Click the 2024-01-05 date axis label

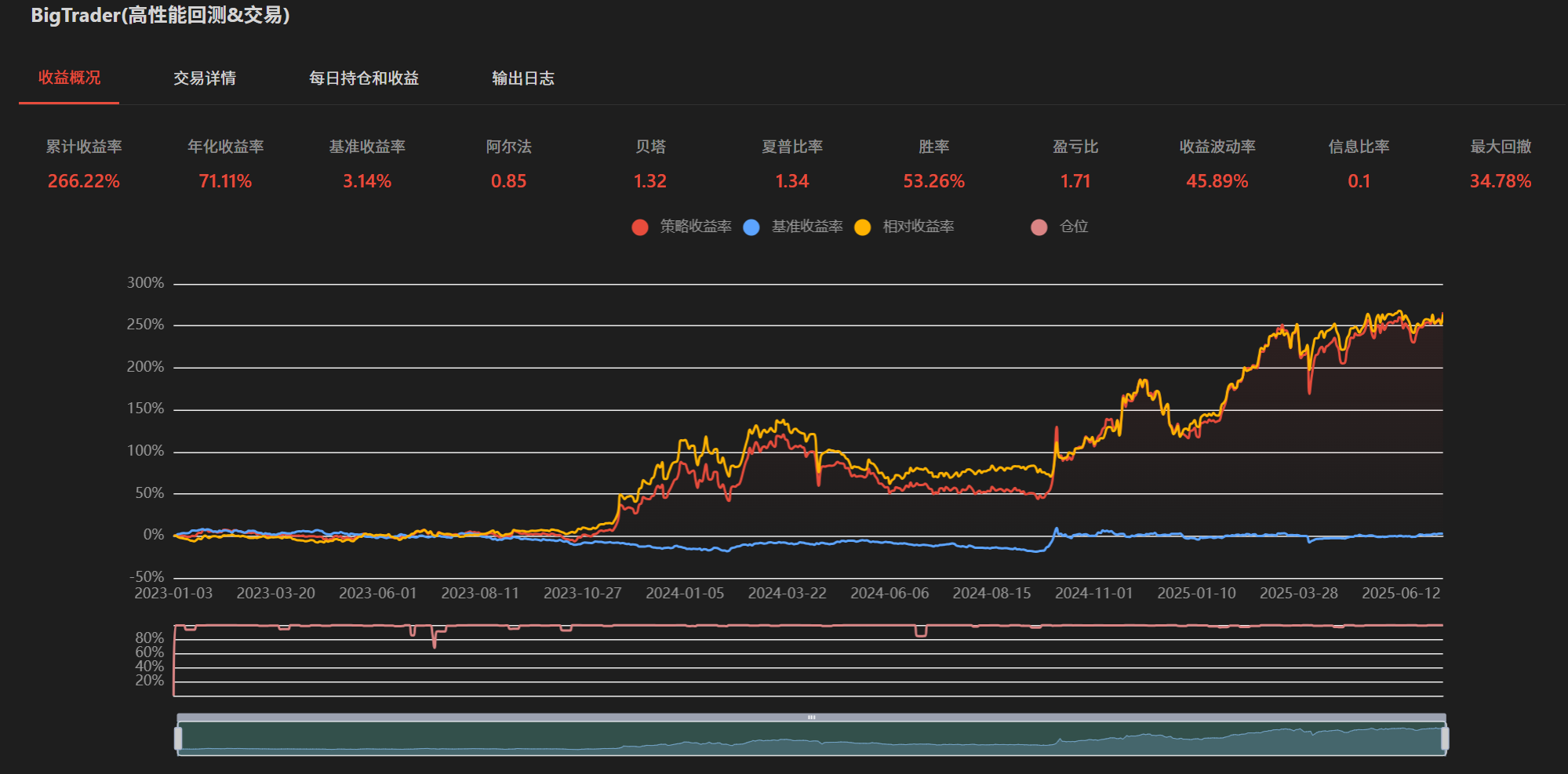tap(685, 594)
